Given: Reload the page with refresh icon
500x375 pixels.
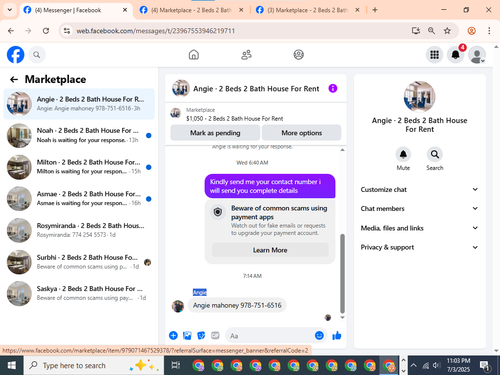Looking at the screenshot, I should pyautogui.click(x=46, y=31).
